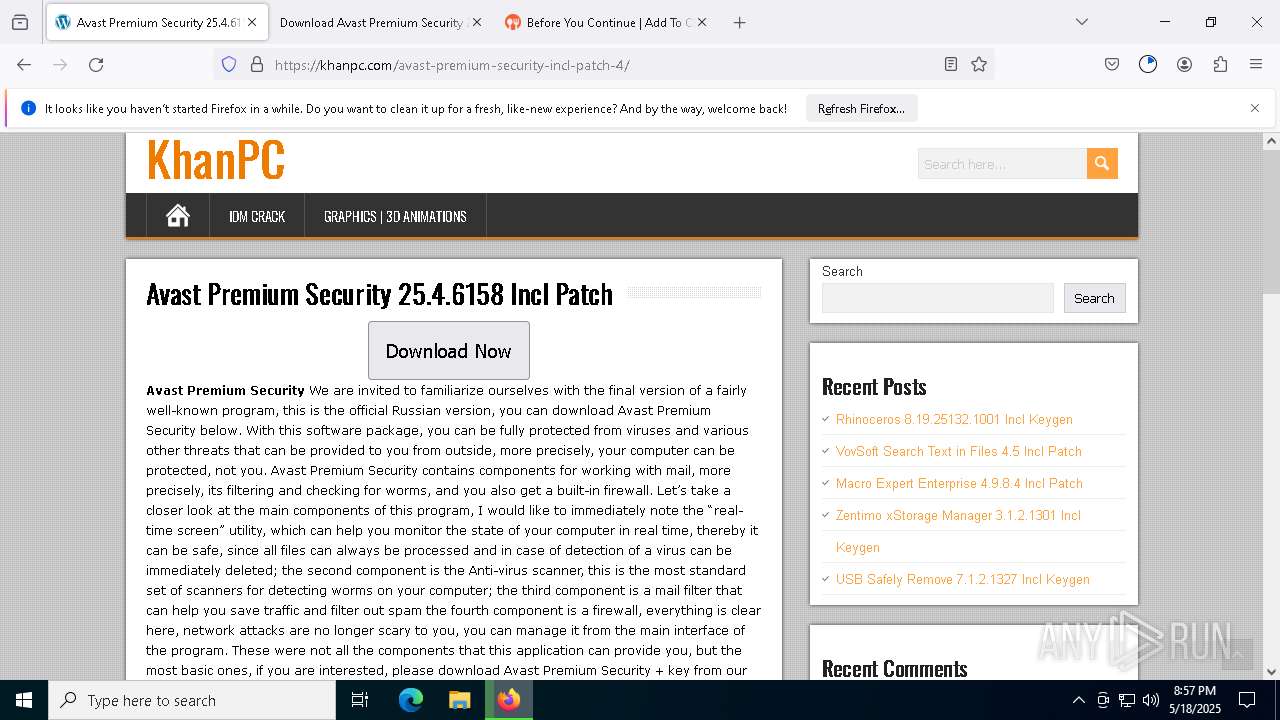Open the Pocket save icon
Image resolution: width=1280 pixels, height=720 pixels.
pyautogui.click(x=1112, y=64)
